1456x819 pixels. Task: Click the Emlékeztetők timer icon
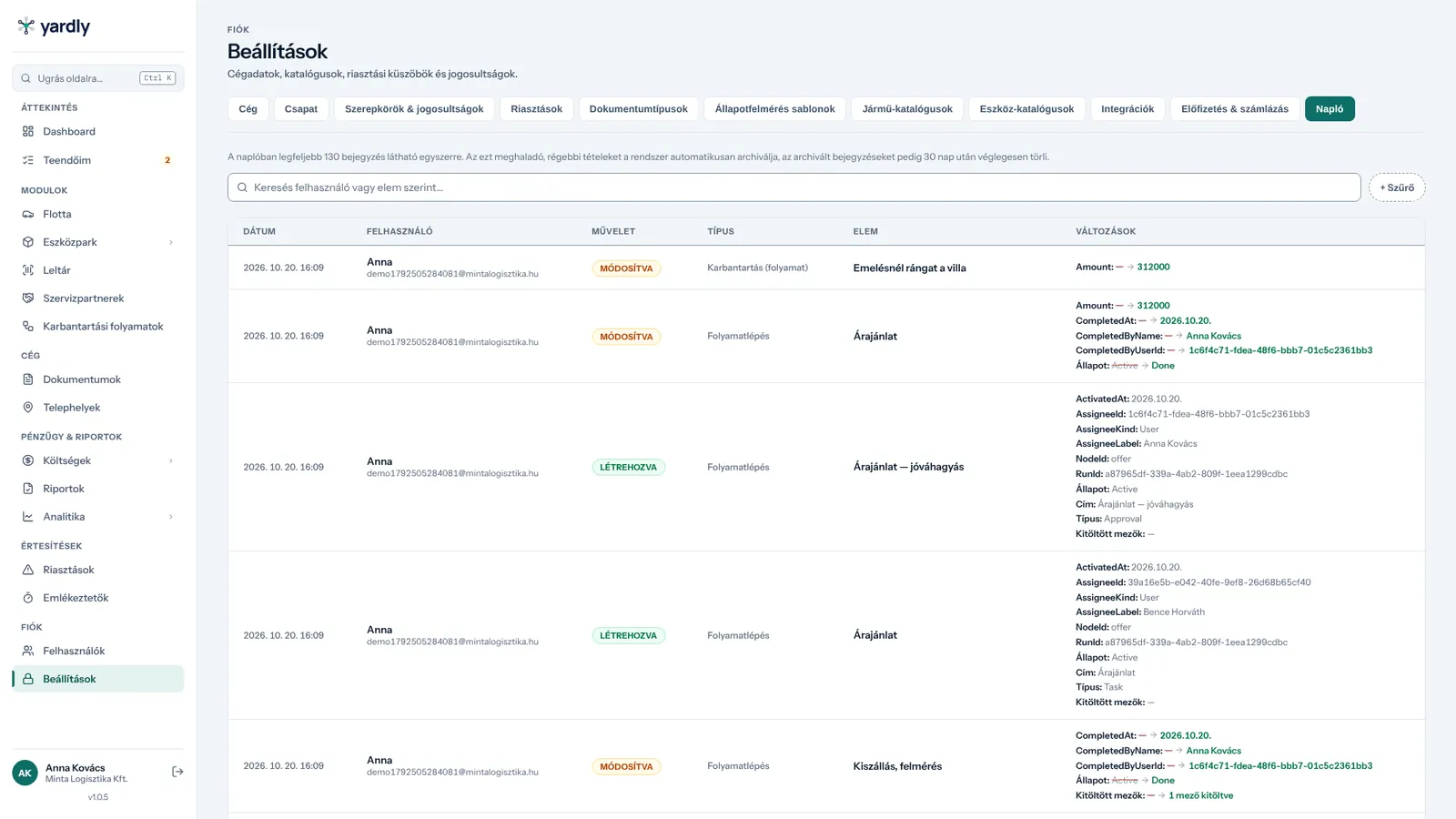coord(27,598)
